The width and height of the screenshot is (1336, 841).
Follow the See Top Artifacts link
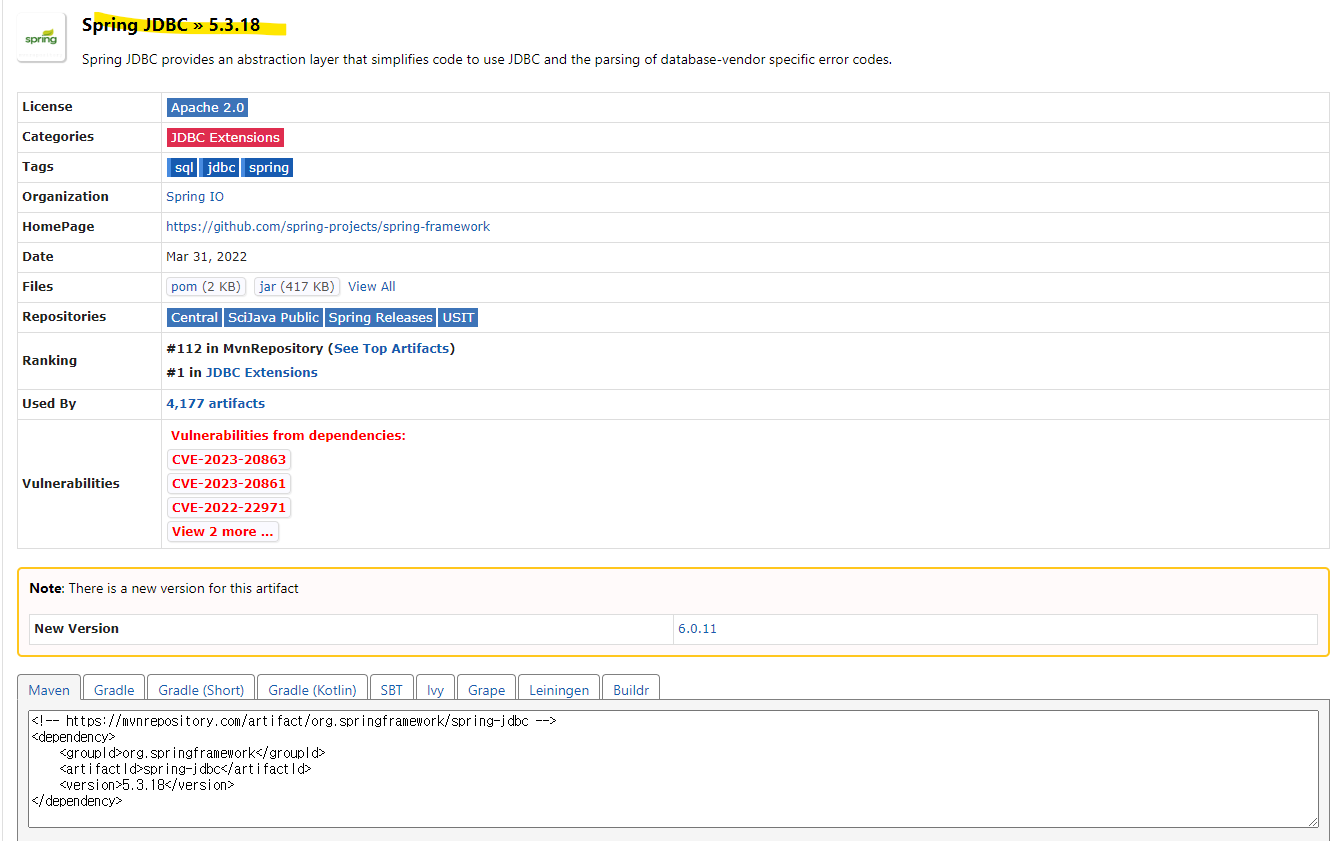pyautogui.click(x=392, y=349)
